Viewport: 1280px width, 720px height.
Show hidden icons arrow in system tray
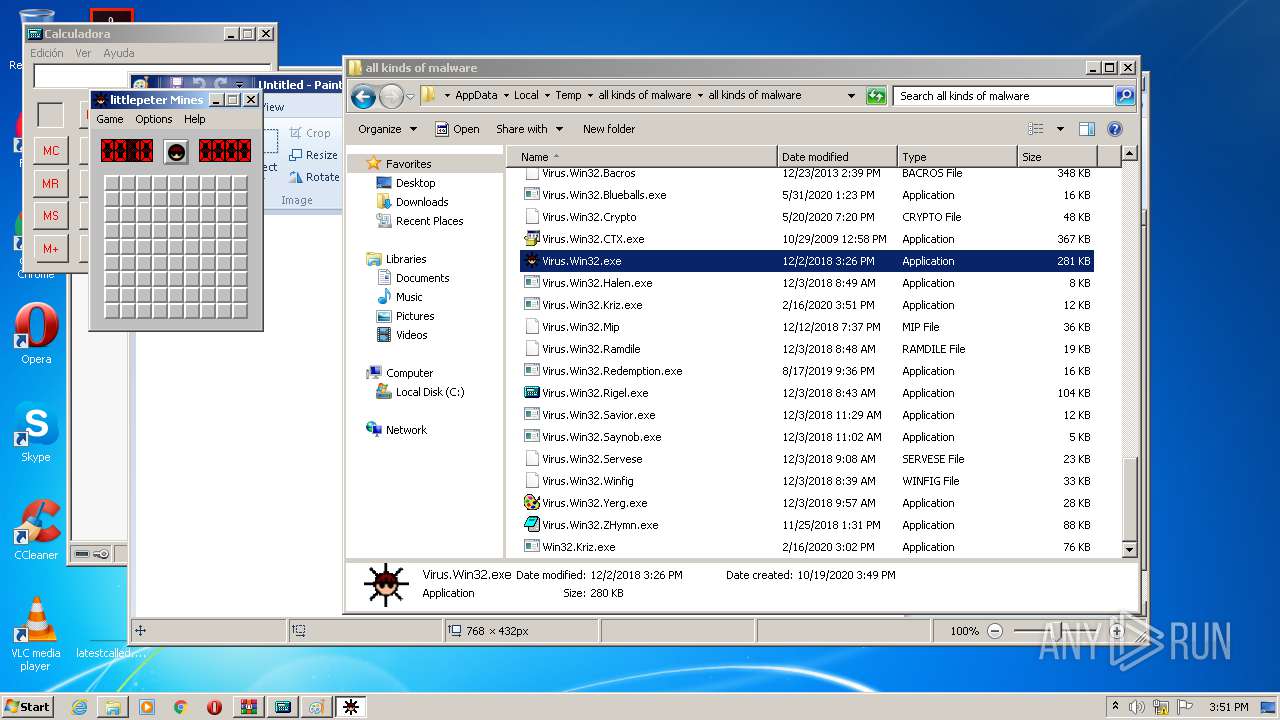pyautogui.click(x=1116, y=707)
